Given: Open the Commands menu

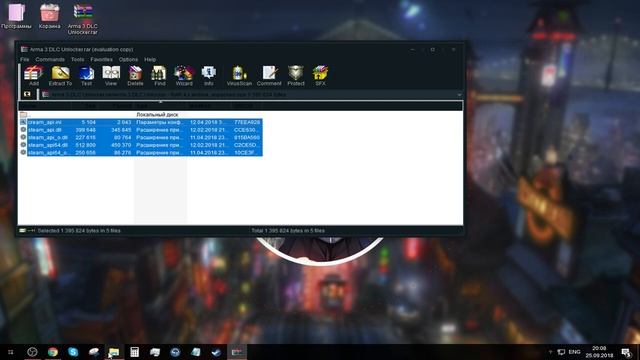Looking at the screenshot, I should coord(50,60).
